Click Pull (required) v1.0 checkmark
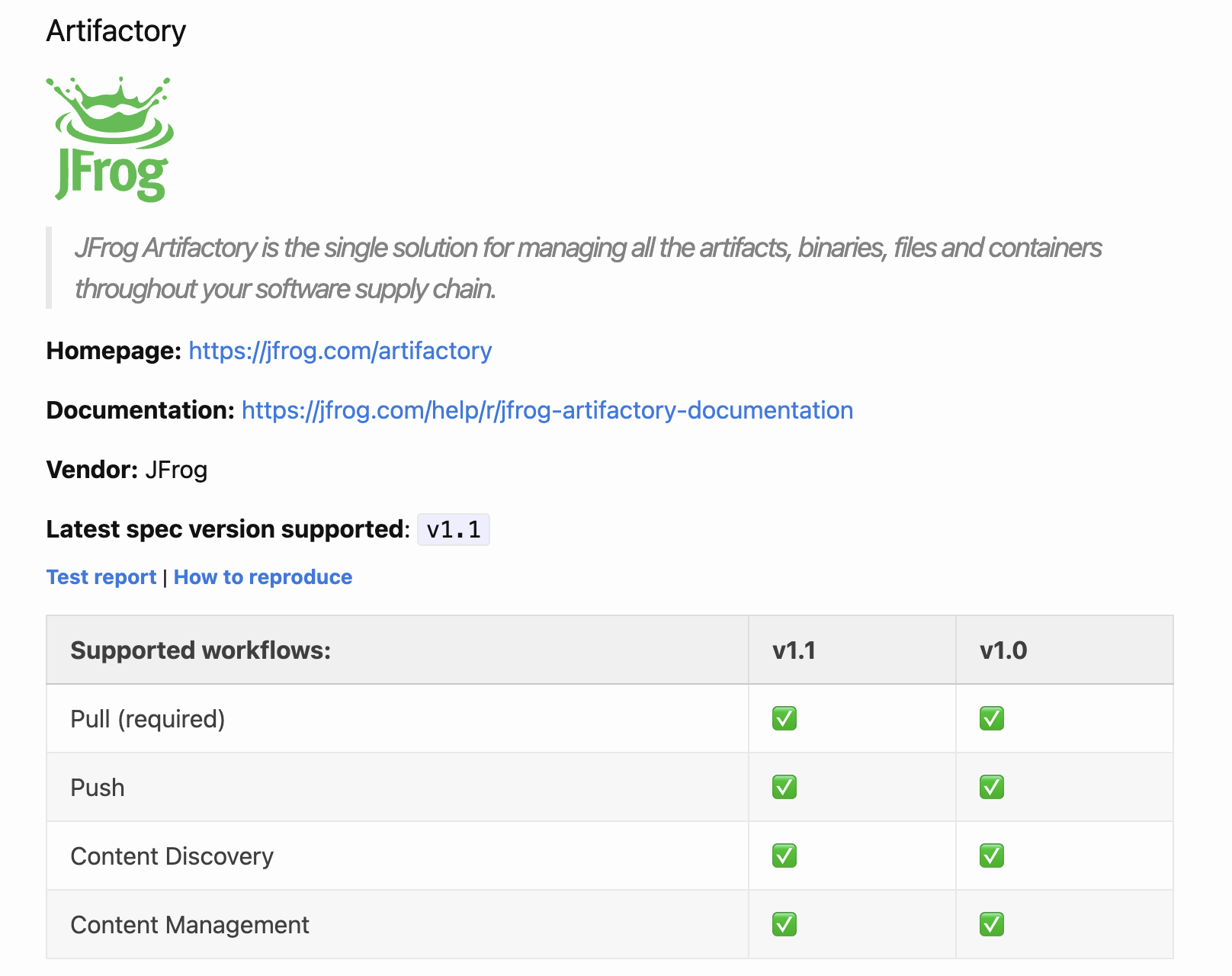 (991, 718)
